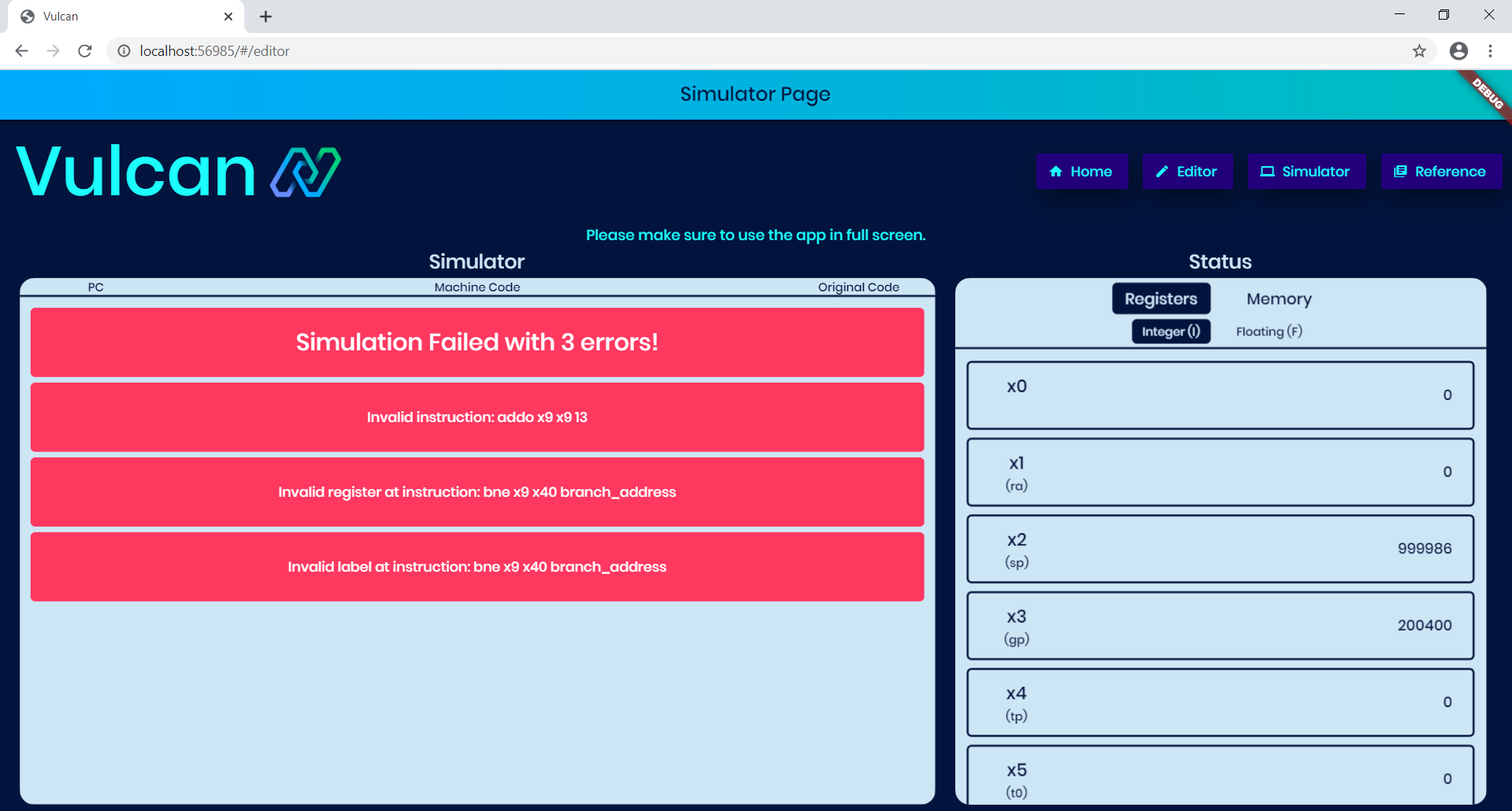Switch to the Registers tab
This screenshot has height=811, width=1512.
pyautogui.click(x=1161, y=298)
